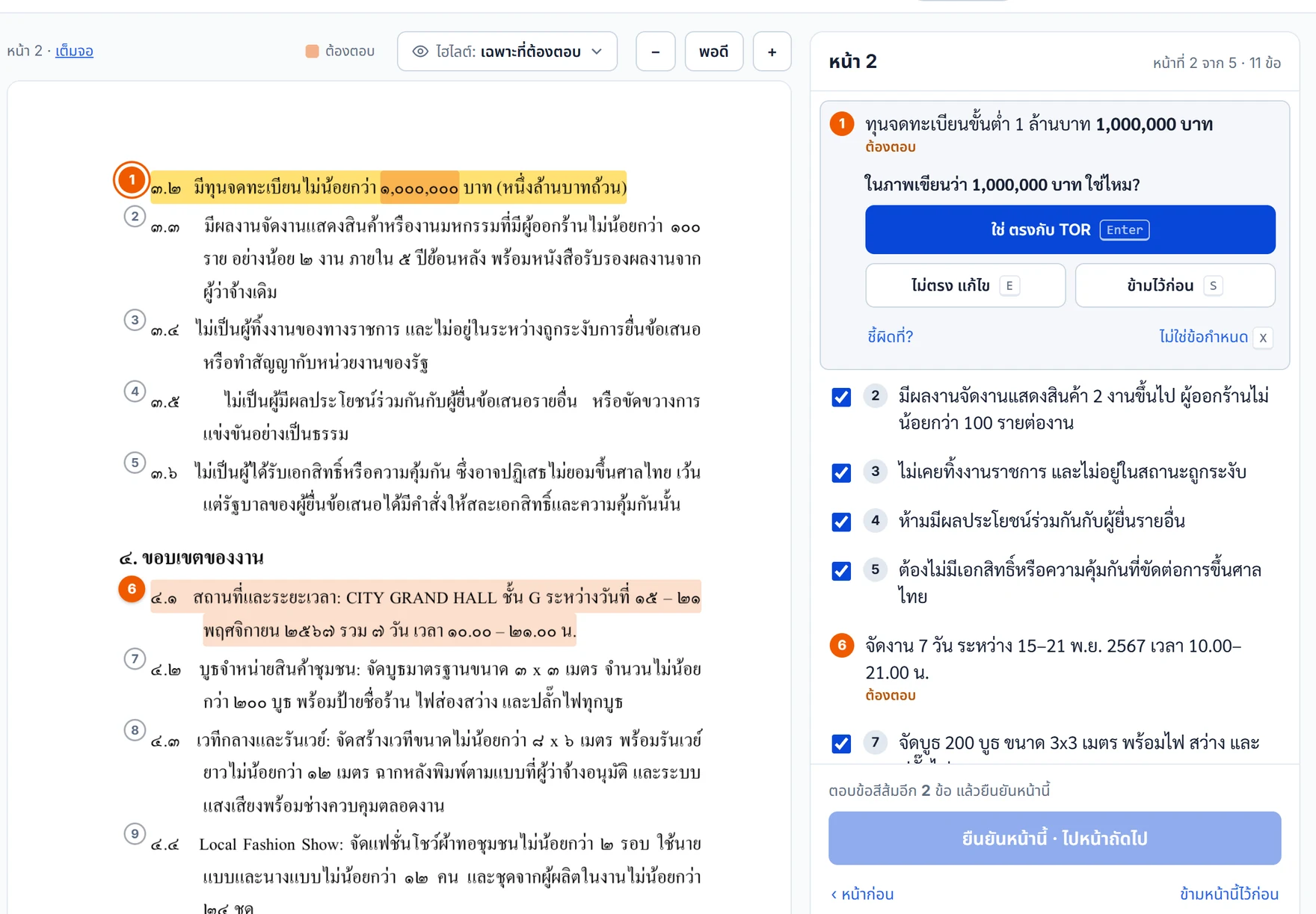
Task: Click highlighted amount ๑,๐๐๐,๐๐๐ in the document
Action: pos(419,188)
